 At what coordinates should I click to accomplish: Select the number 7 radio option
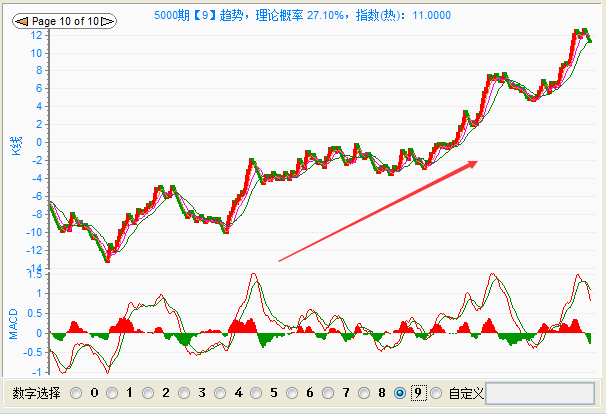pyautogui.click(x=328, y=393)
